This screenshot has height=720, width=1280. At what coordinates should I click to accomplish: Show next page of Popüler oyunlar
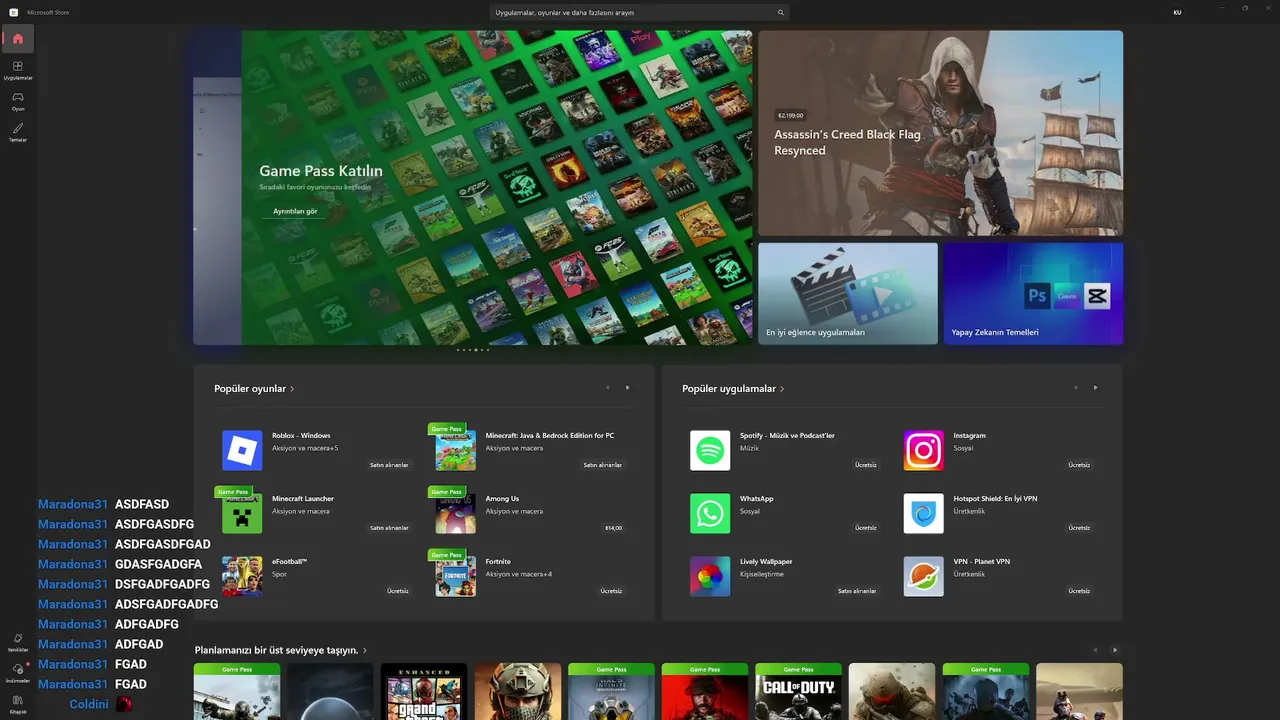coord(627,388)
